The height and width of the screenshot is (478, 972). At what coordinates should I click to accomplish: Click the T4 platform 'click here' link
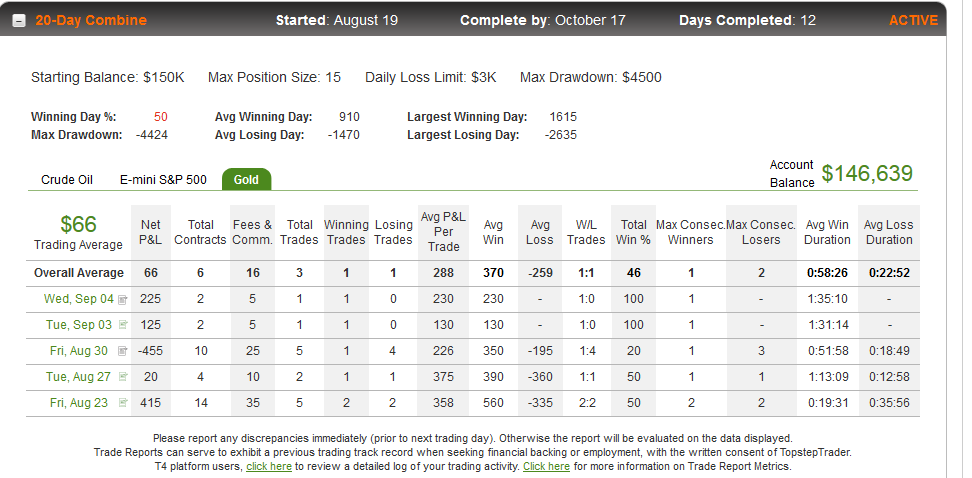pos(269,466)
